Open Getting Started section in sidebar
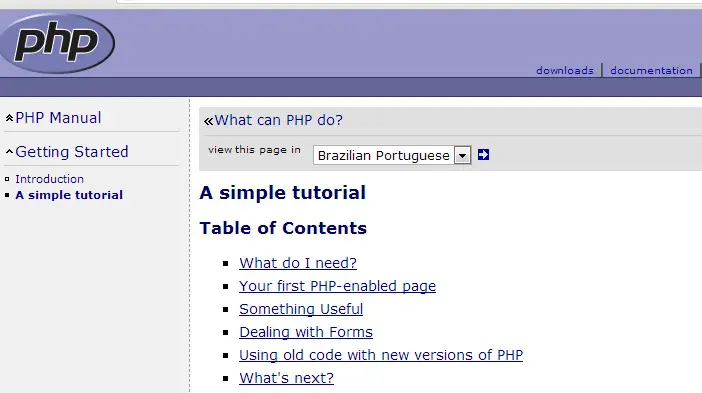Image resolution: width=702 pixels, height=393 pixels. (72, 152)
